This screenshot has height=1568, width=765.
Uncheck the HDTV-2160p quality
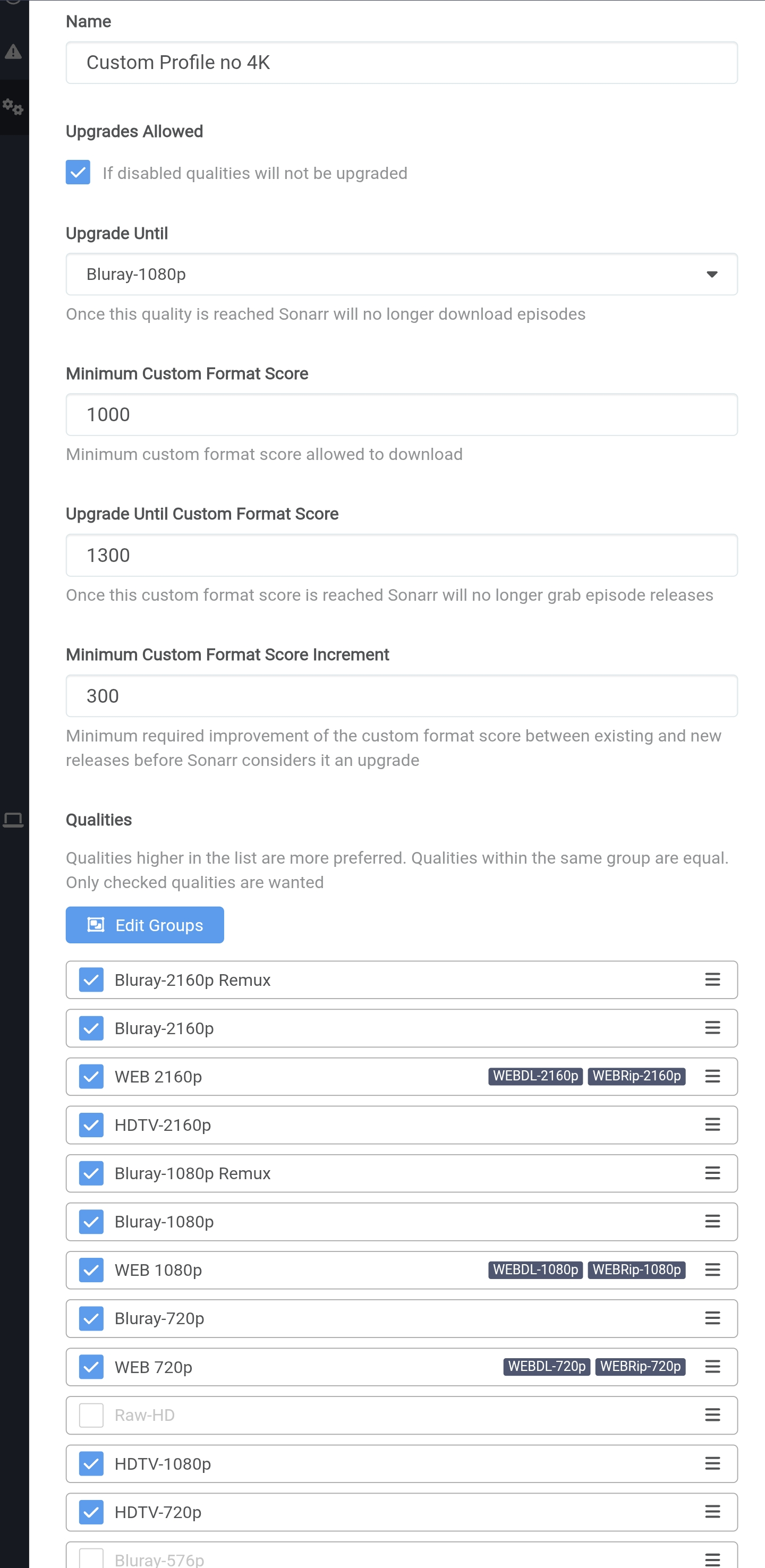pos(91,1125)
